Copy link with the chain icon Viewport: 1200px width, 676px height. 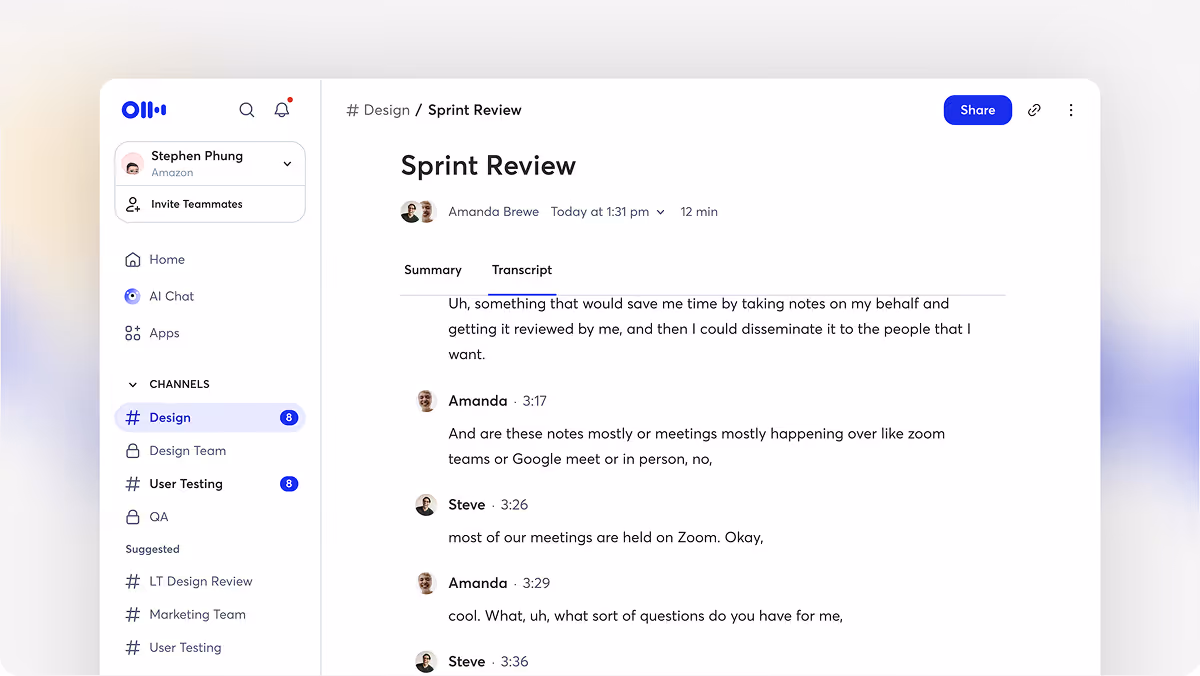[1034, 110]
